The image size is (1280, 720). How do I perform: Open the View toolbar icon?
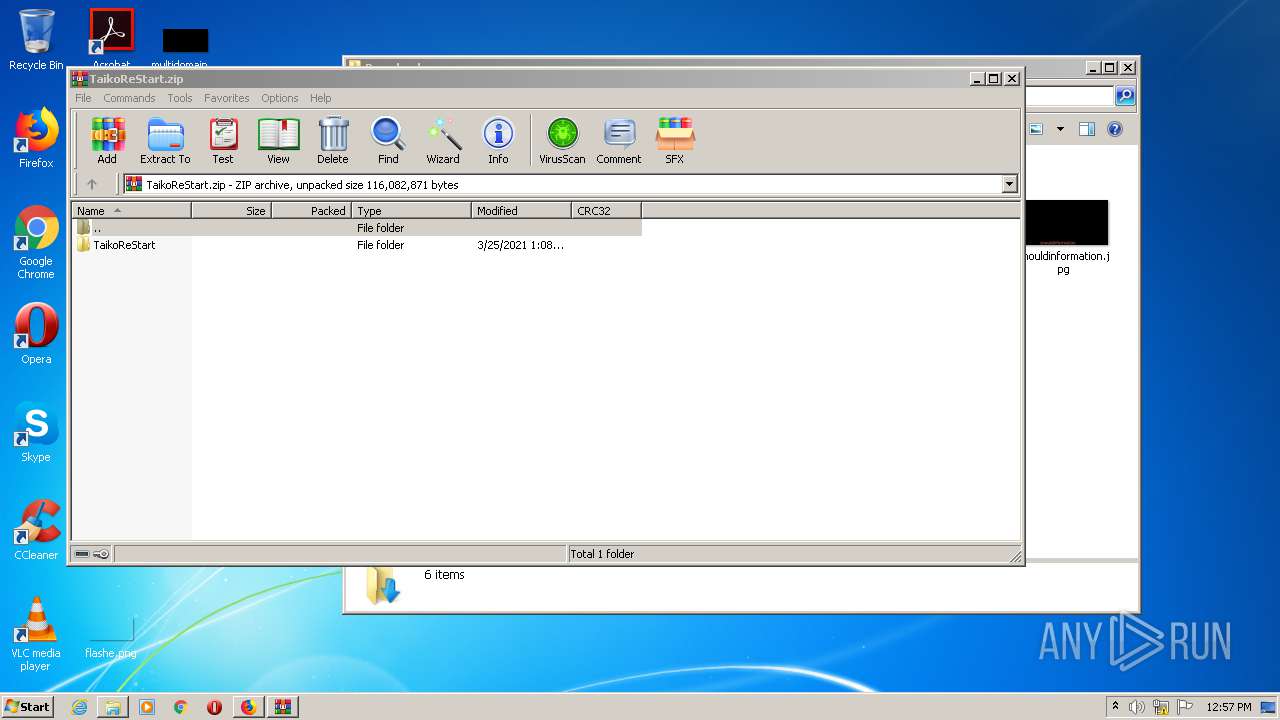tap(278, 141)
